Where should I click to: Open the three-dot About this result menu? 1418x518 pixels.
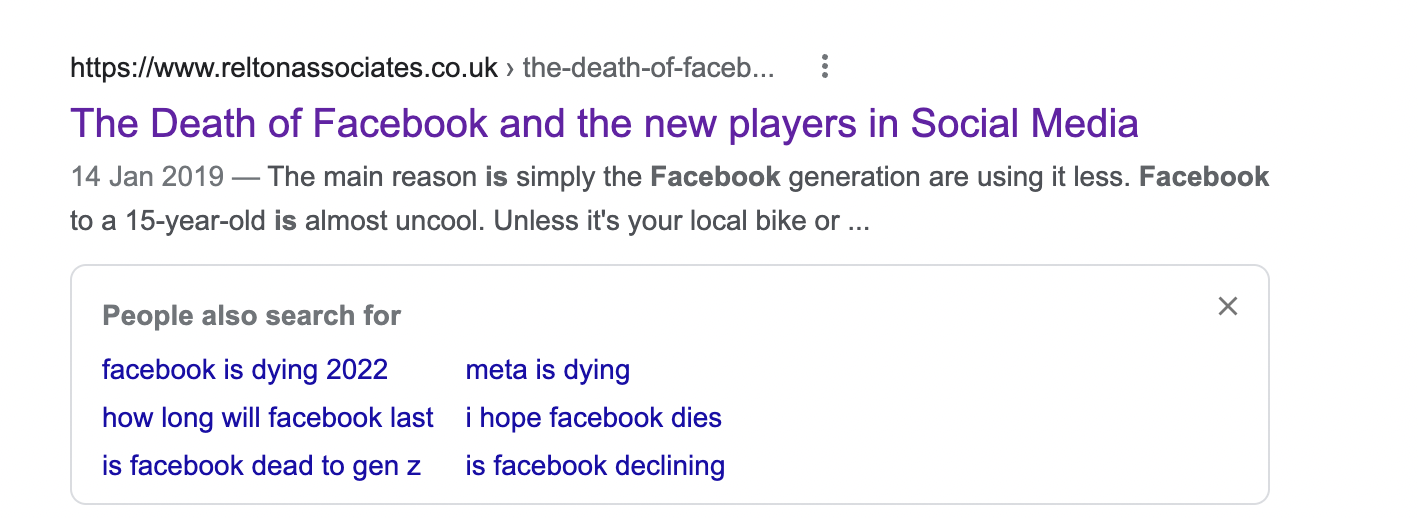tap(825, 68)
